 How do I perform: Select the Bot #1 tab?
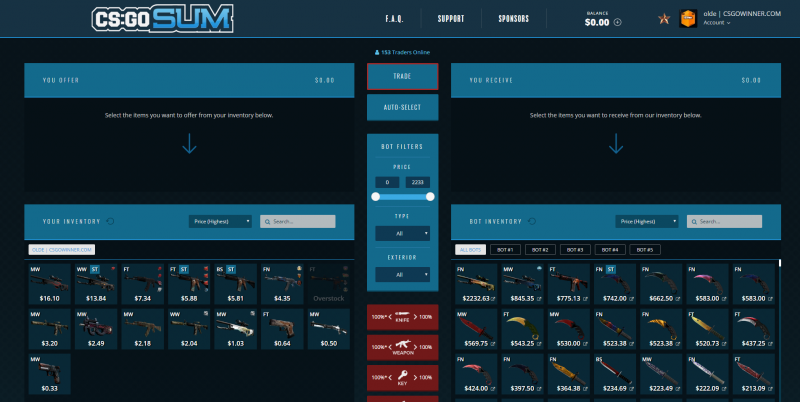click(505, 250)
